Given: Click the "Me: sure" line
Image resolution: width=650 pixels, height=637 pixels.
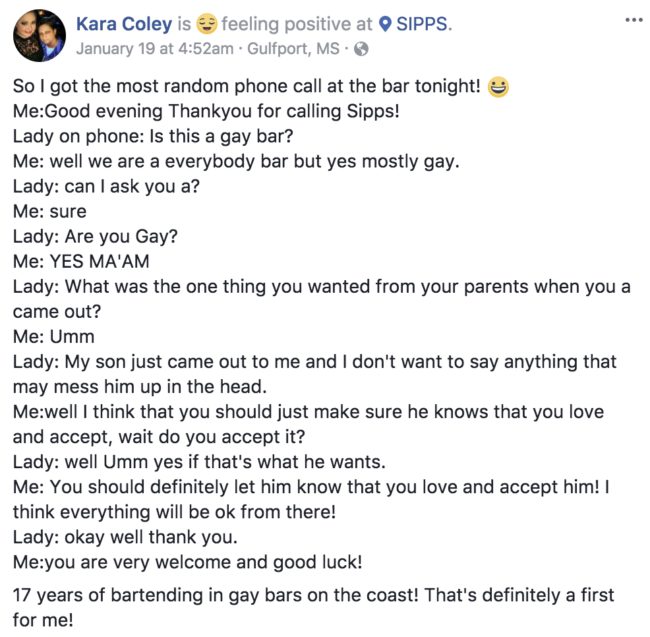Looking at the screenshot, I should (x=49, y=212).
